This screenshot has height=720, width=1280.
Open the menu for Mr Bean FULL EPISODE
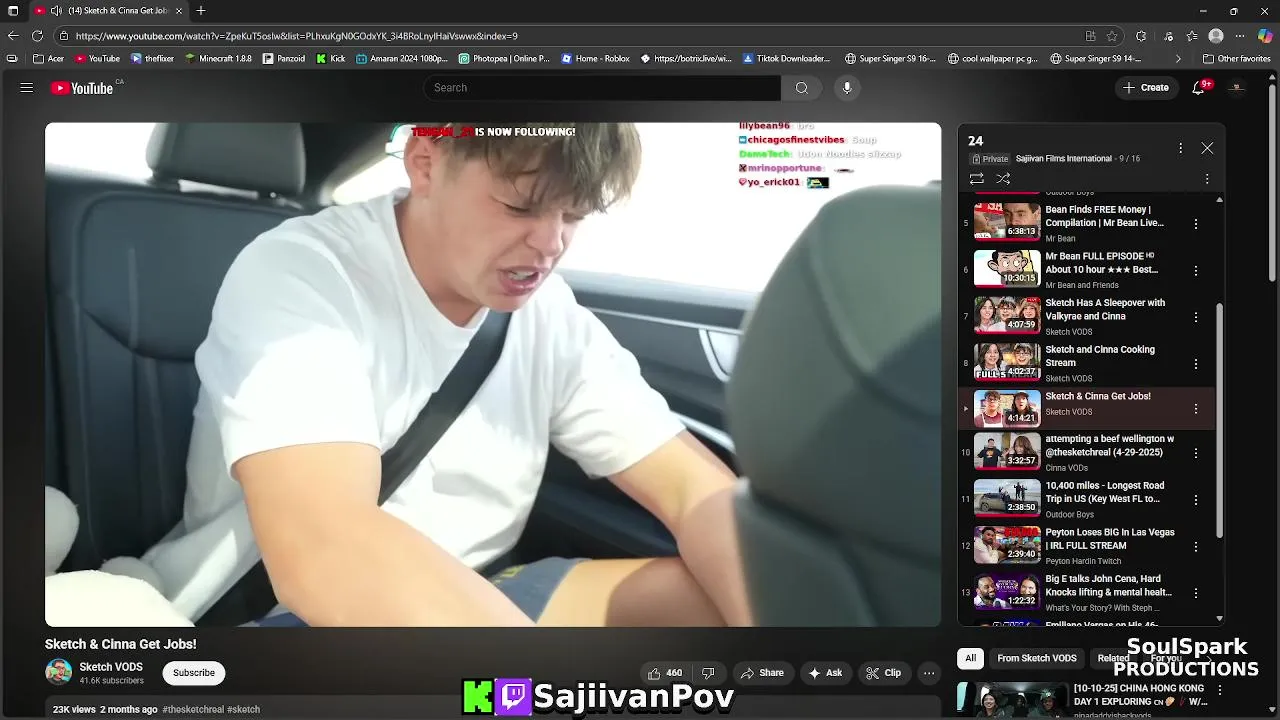(x=1195, y=270)
